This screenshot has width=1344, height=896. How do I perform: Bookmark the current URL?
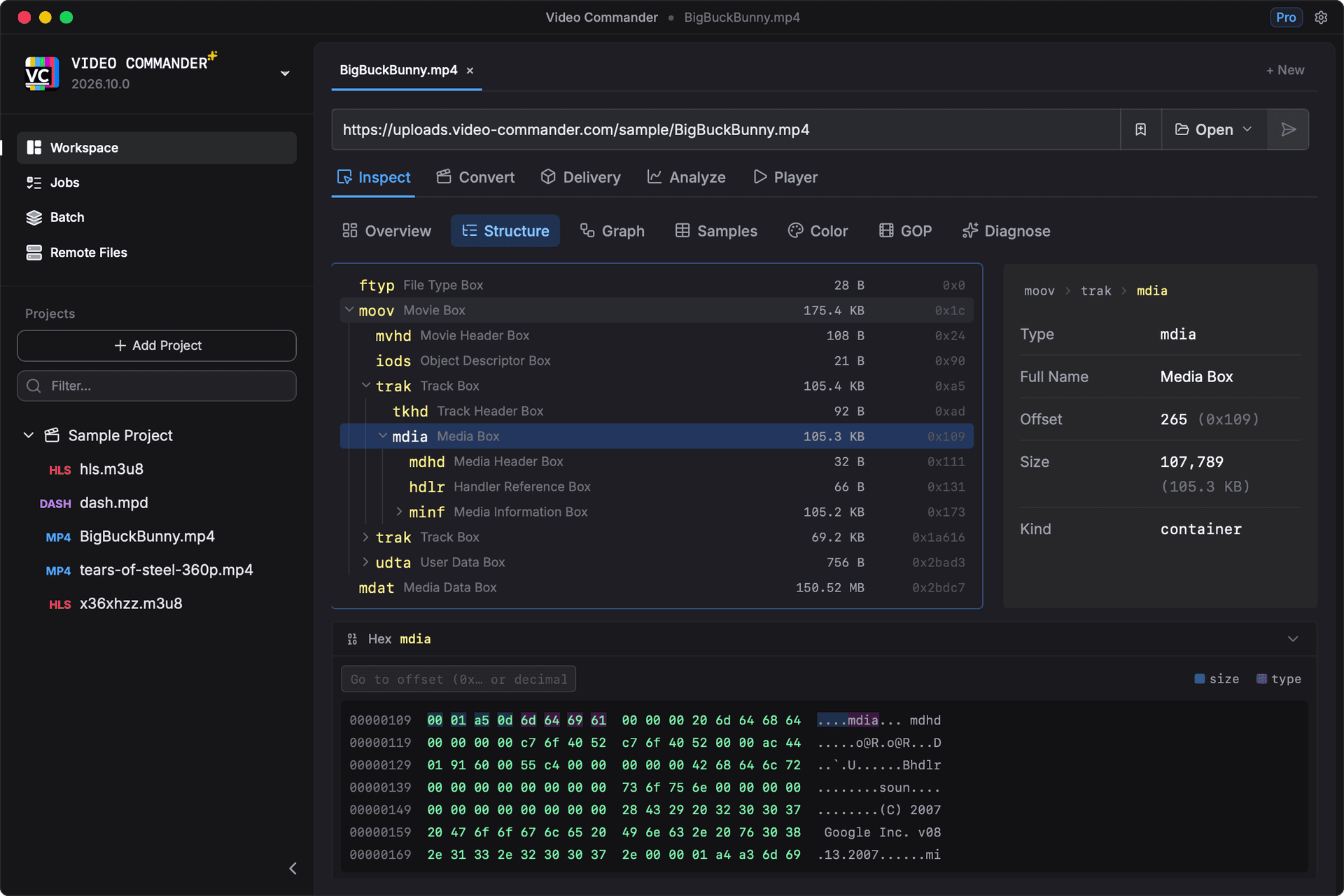coord(1141,129)
